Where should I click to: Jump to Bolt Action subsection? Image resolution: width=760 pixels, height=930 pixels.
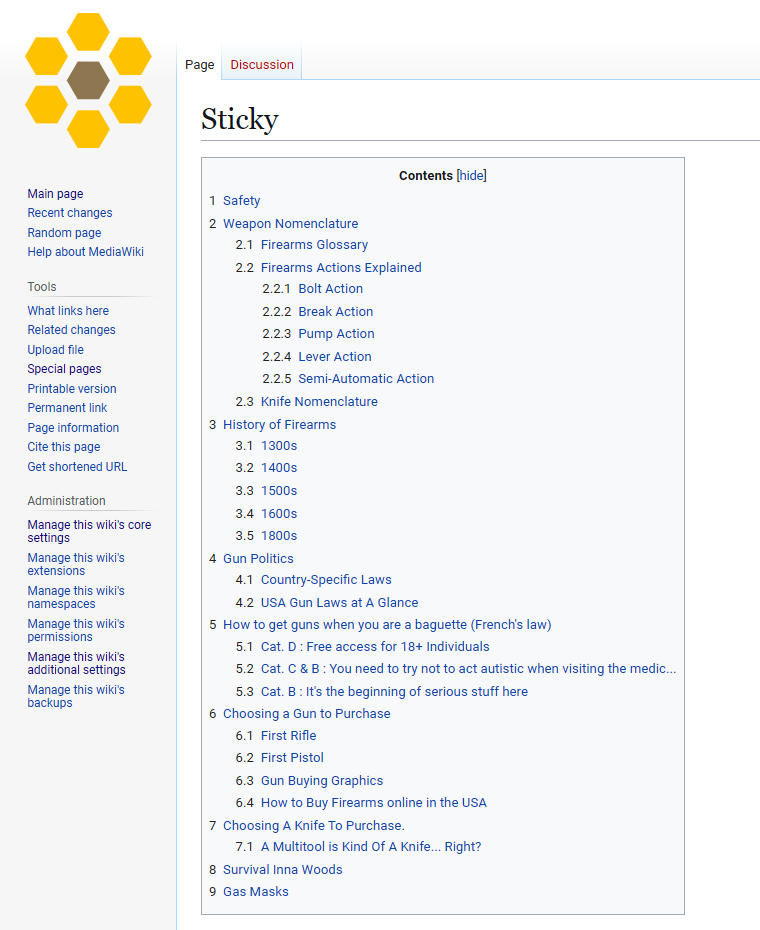pos(330,289)
